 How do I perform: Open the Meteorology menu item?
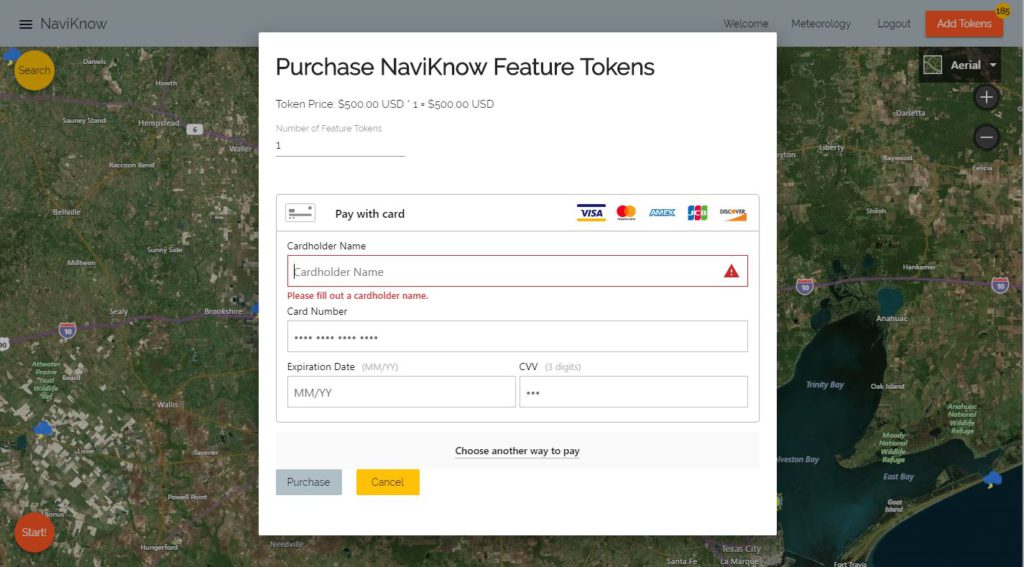[821, 24]
